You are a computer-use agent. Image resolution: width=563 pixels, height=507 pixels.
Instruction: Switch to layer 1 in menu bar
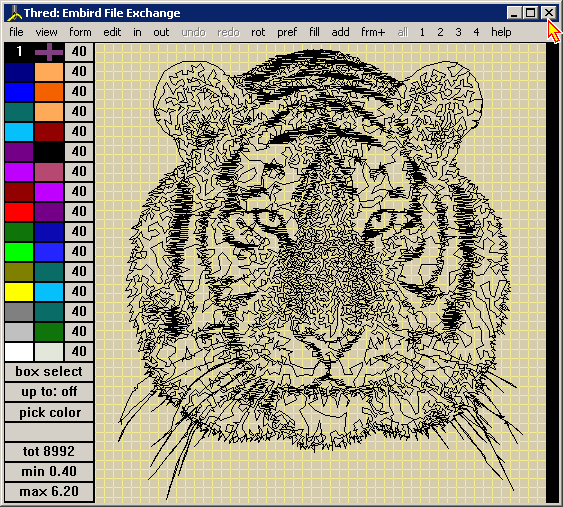422,32
